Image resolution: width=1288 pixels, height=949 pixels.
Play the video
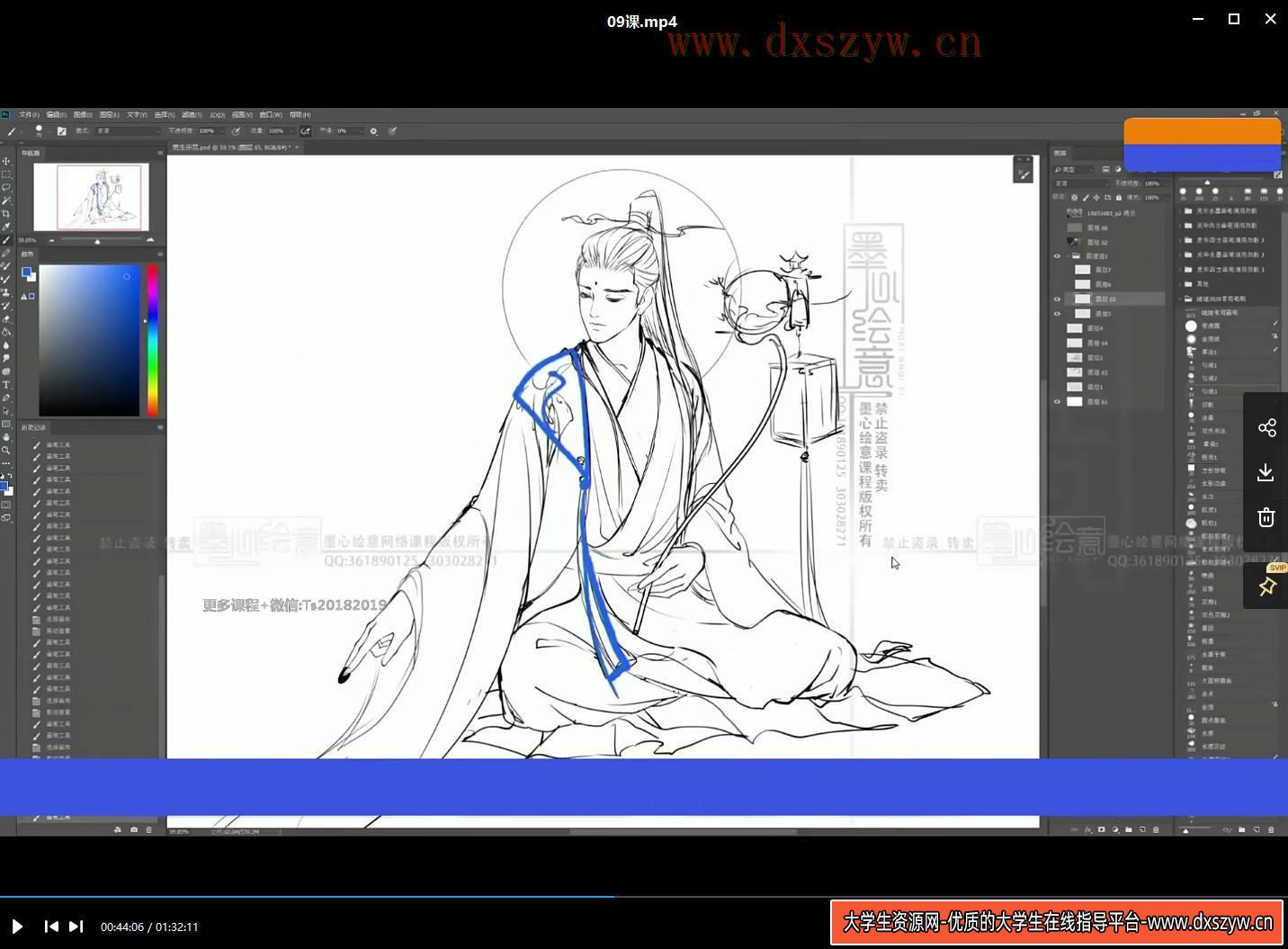pyautogui.click(x=17, y=926)
